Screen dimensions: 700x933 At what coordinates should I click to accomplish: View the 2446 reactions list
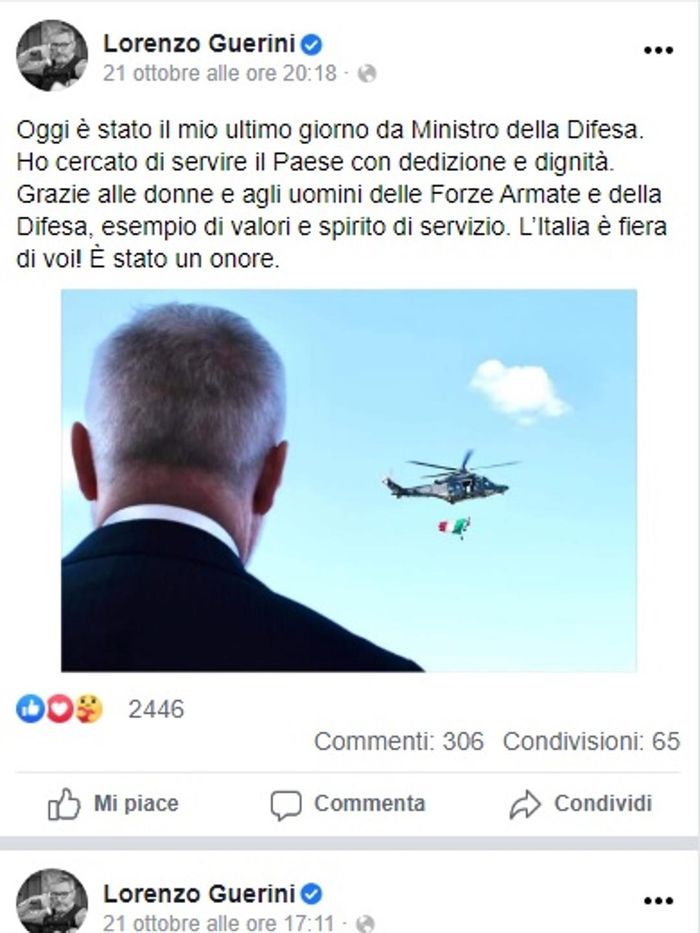tap(156, 709)
